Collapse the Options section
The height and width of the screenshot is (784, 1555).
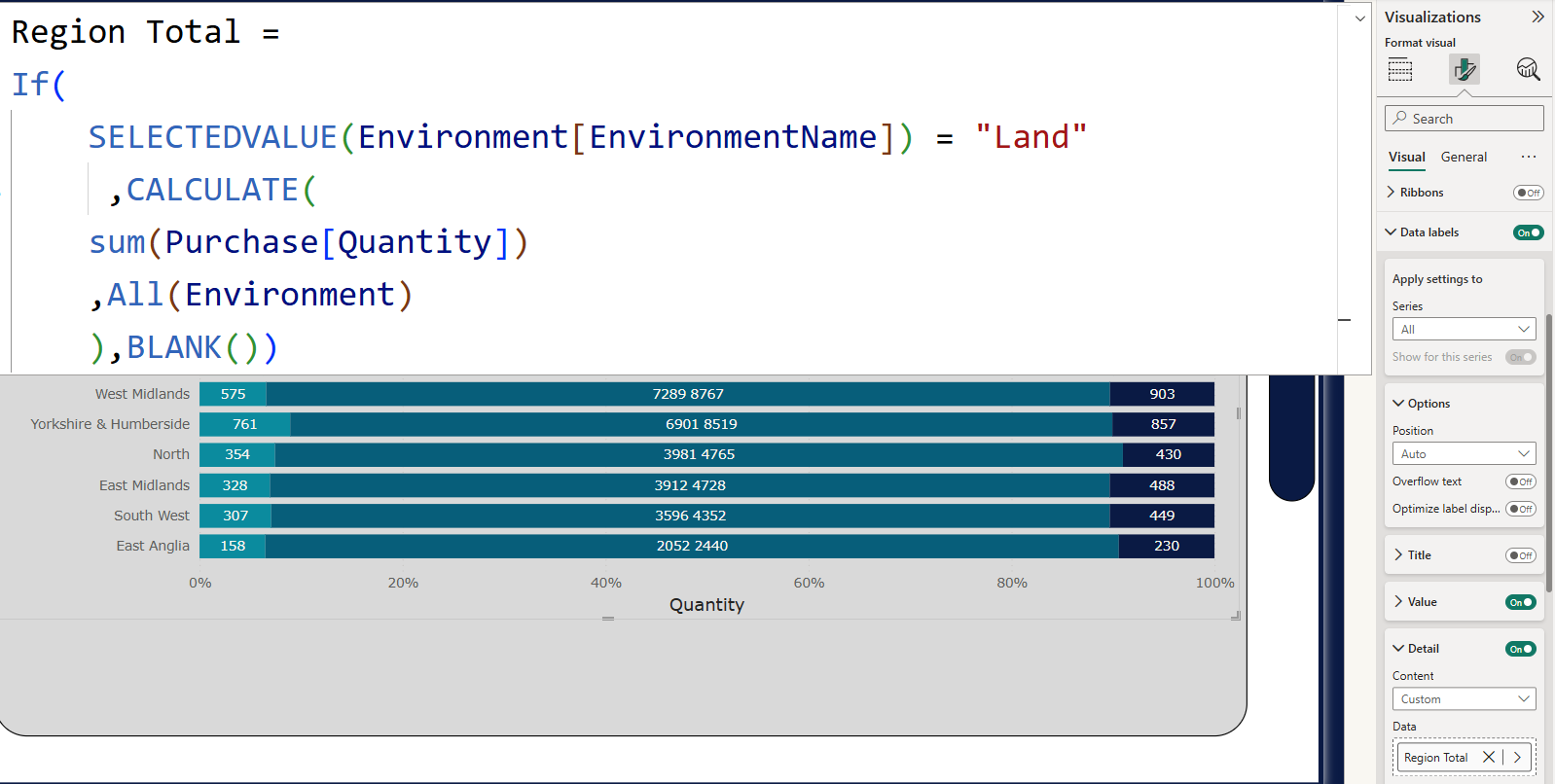point(1398,404)
